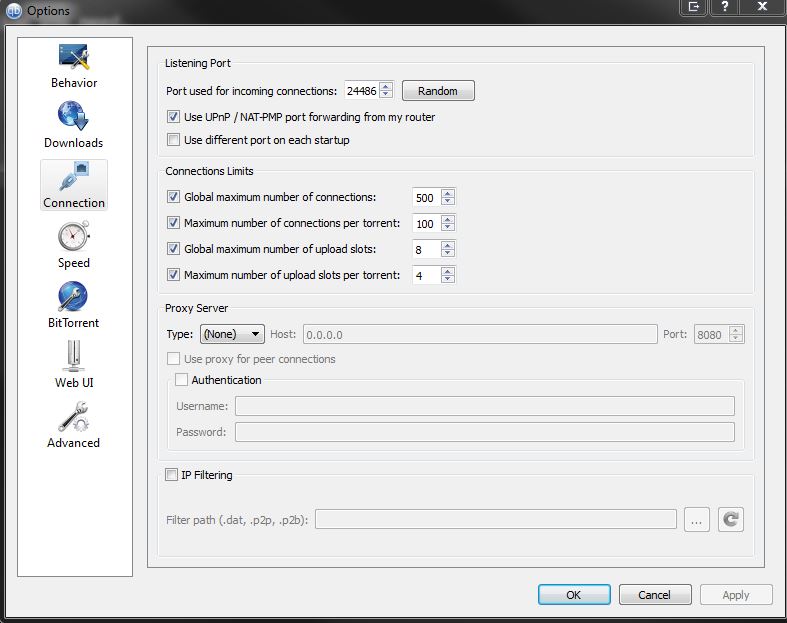This screenshot has height=623, width=787.
Task: Decrease global upload slots value
Action: pyautogui.click(x=448, y=254)
